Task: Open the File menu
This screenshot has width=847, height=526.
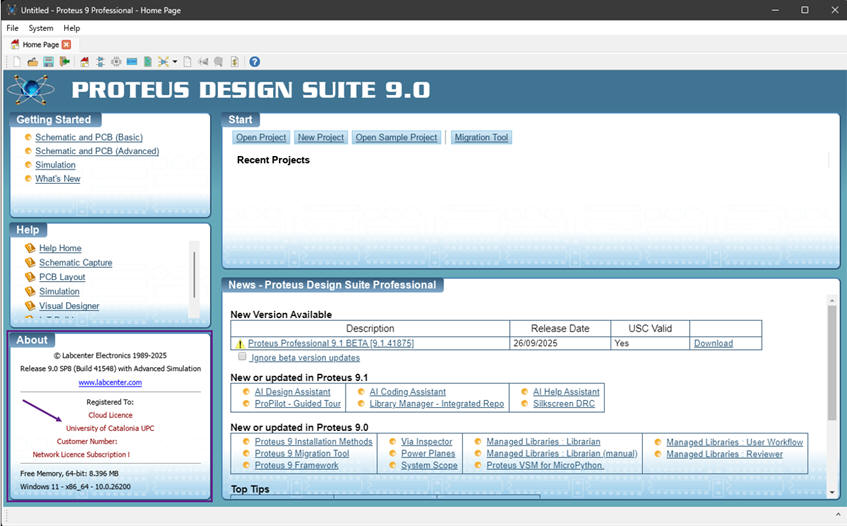Action: pyautogui.click(x=12, y=28)
